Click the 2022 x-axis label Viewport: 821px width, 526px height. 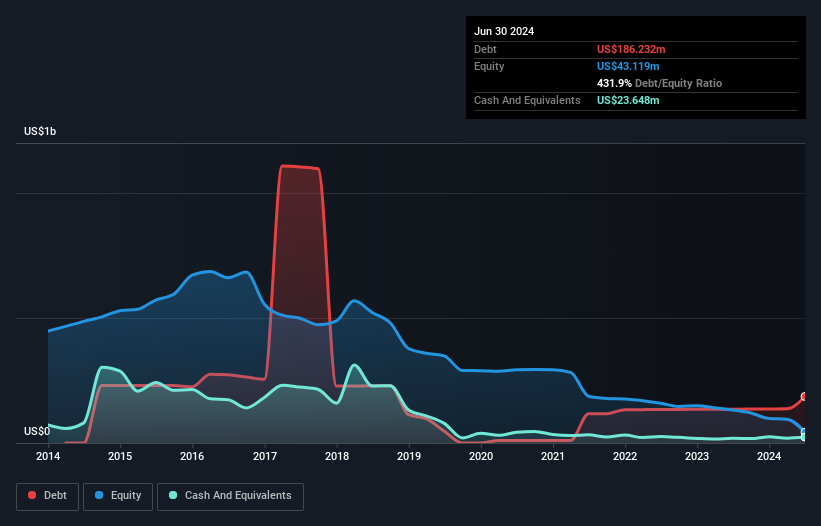(625, 456)
